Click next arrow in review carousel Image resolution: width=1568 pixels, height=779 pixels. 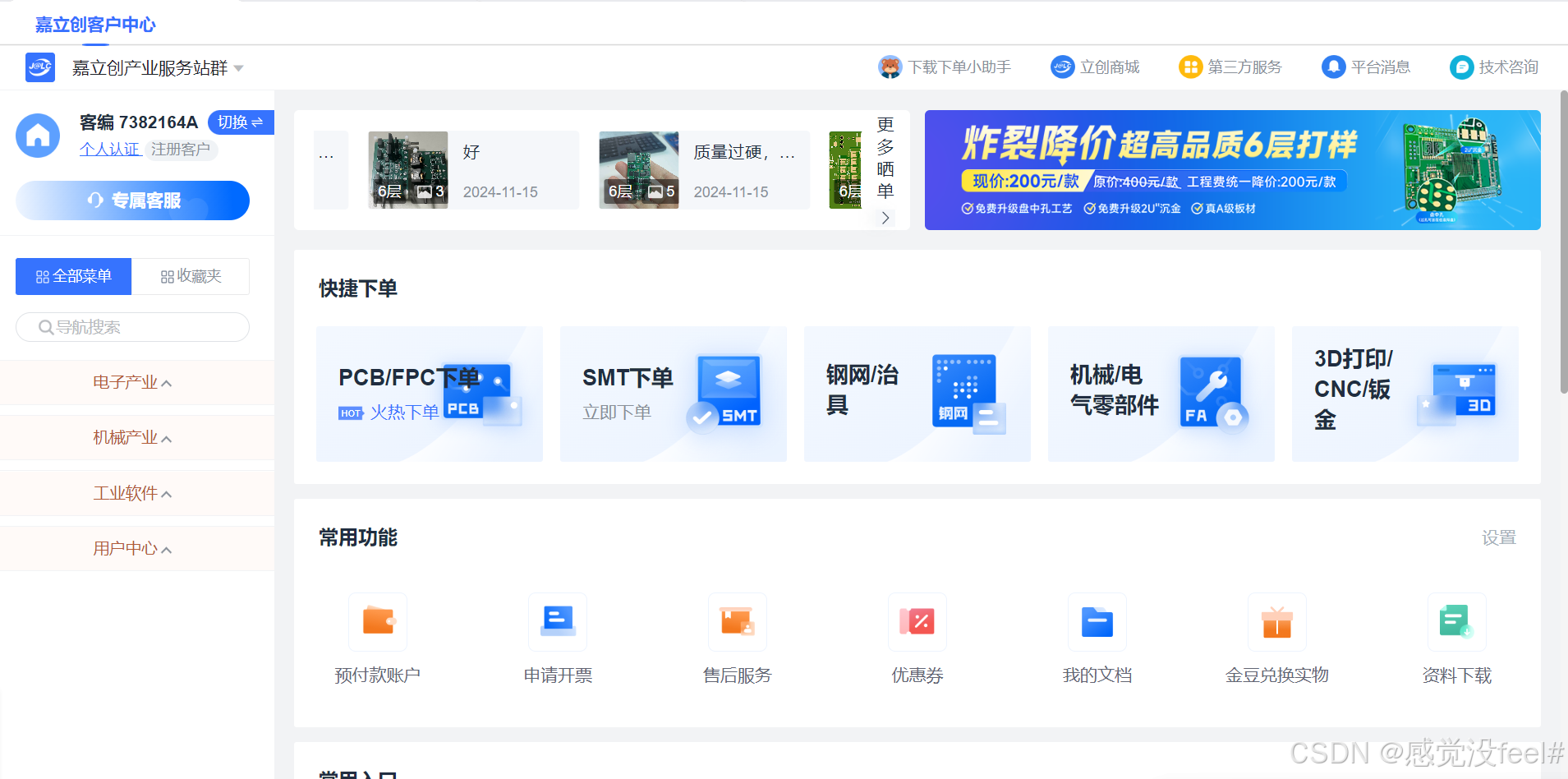click(x=885, y=218)
